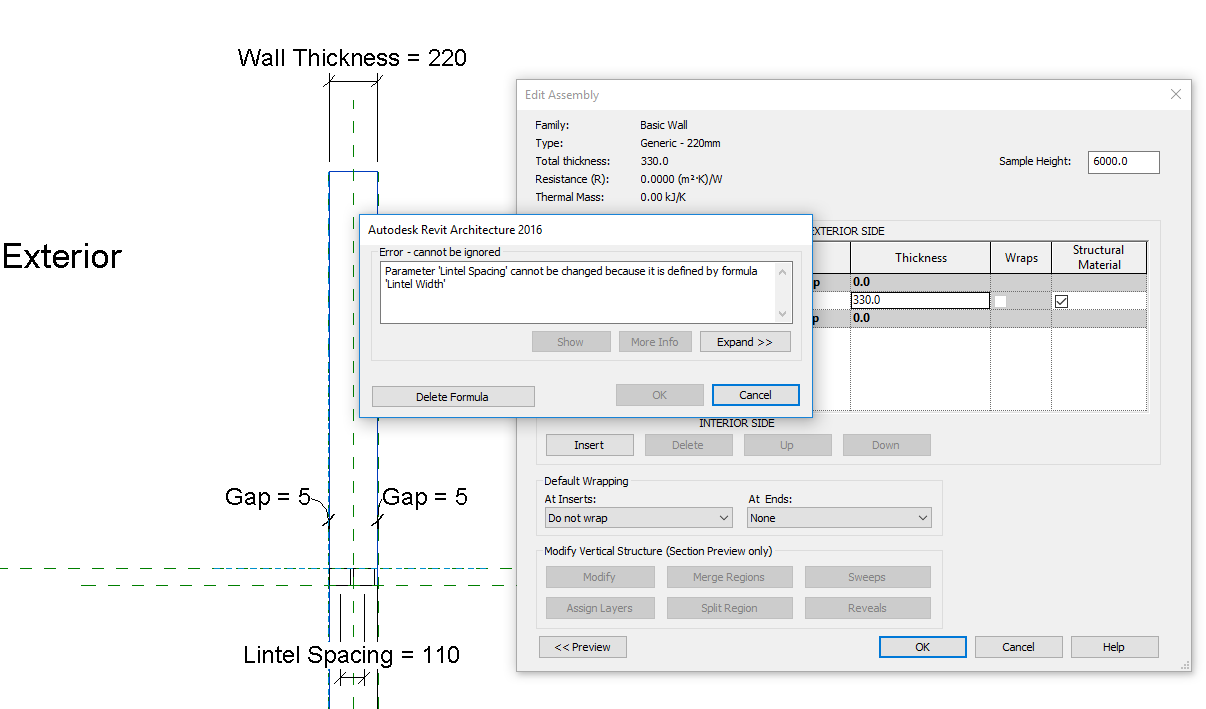Click the Thermal Mass 0.00 kJ/K value
The width and height of the screenshot is (1206, 709).
coord(663,197)
